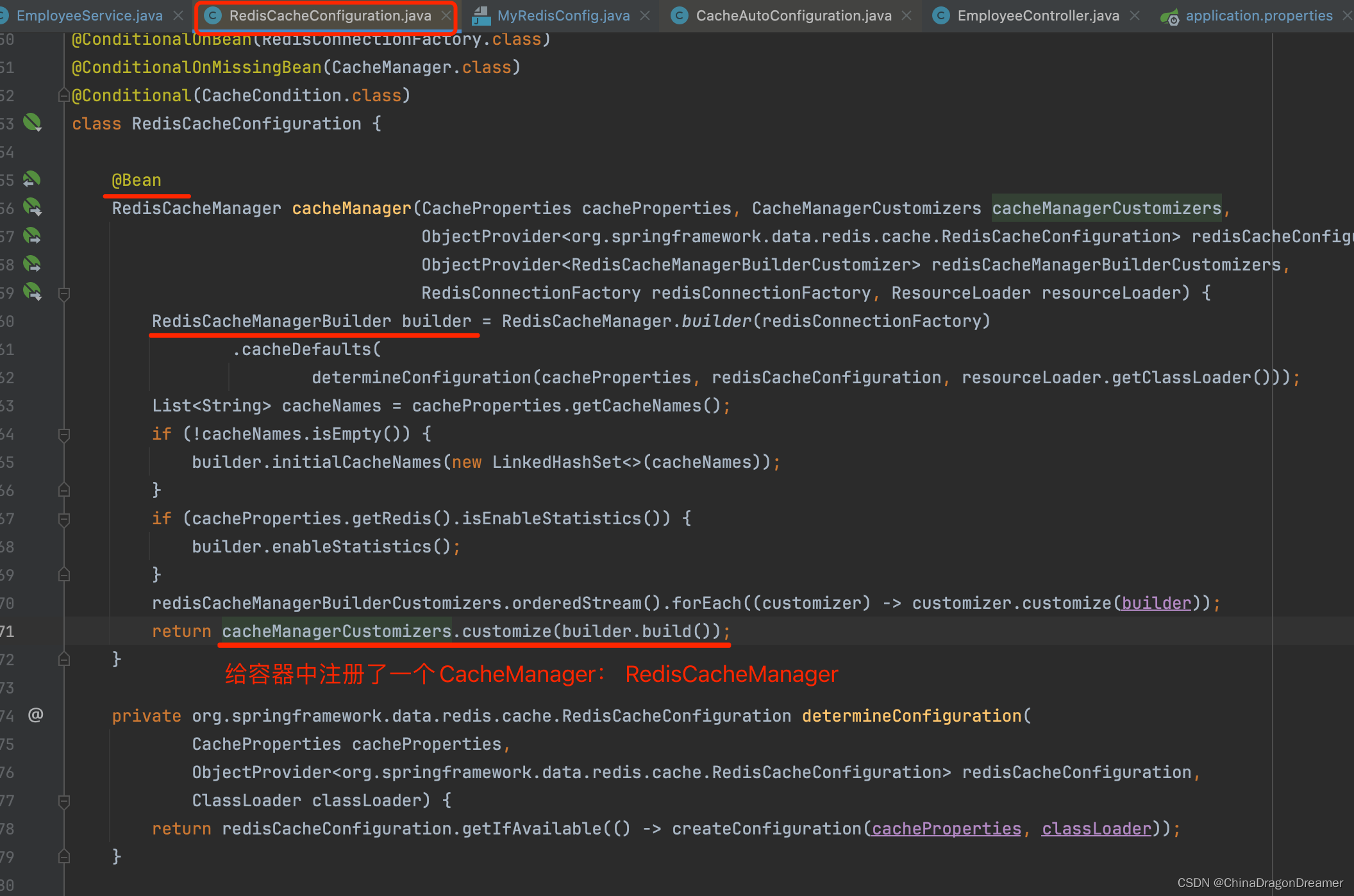Click class file icon on EmployeeController.java tab
This screenshot has height=896, width=1354.
point(941,15)
